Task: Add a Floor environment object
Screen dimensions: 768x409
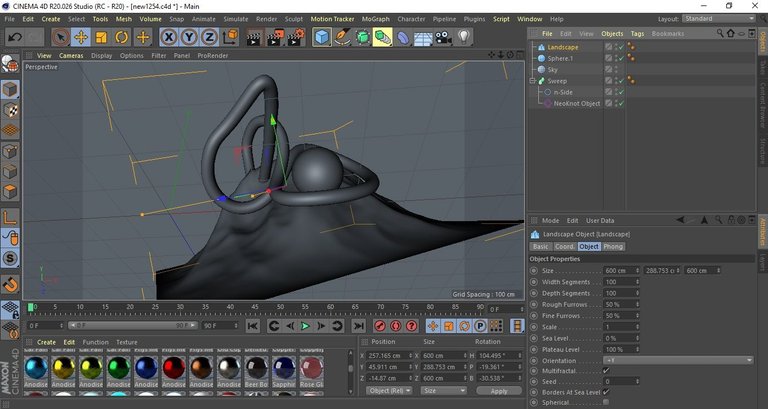Action: click(x=423, y=38)
